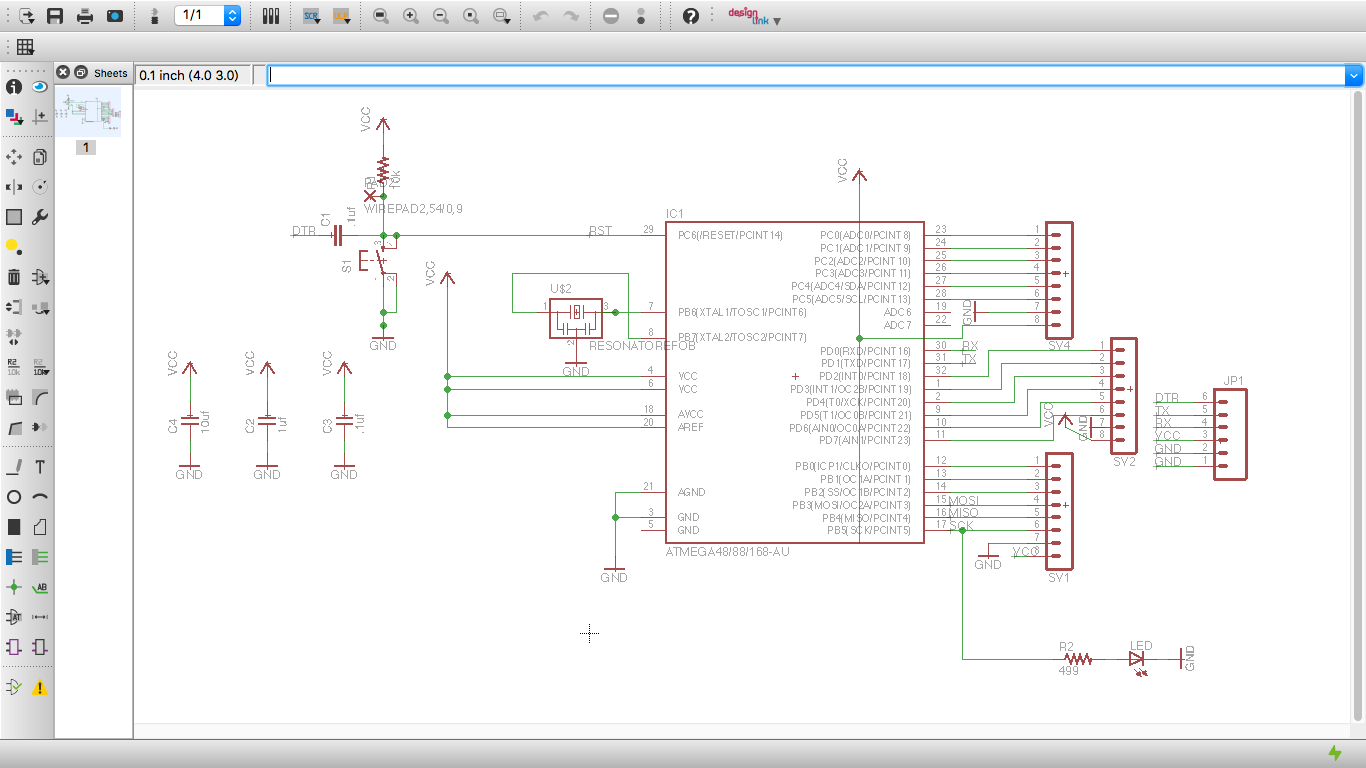1366x768 pixels.
Task: Open the Export arrow icon dropdown
Action: [x=25, y=16]
